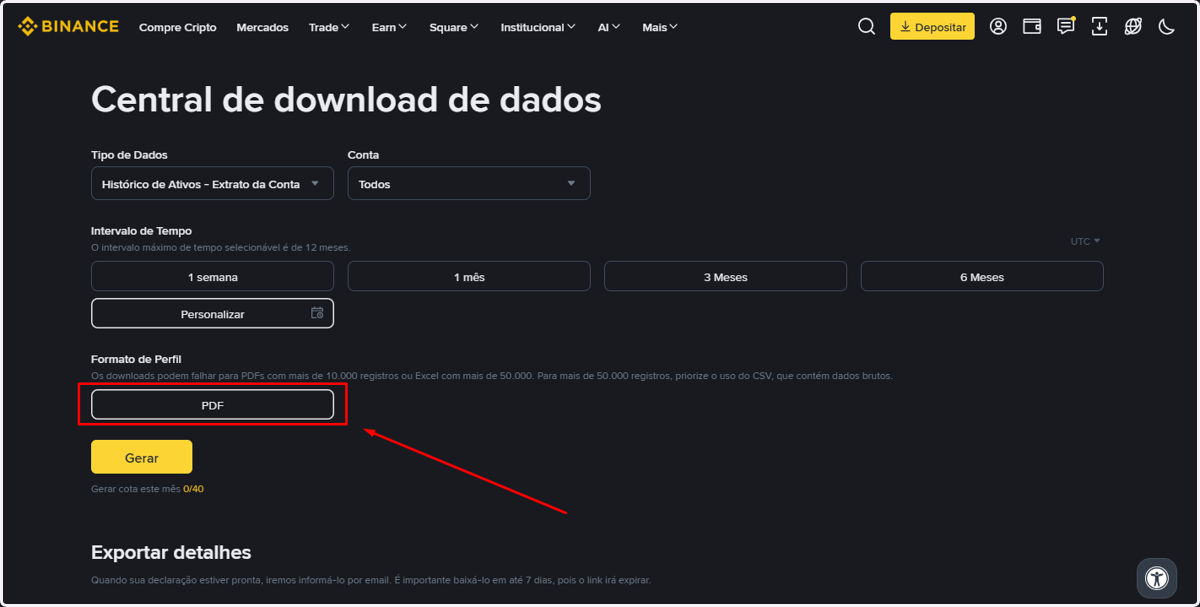Choose the Personalizar date range option

(212, 313)
